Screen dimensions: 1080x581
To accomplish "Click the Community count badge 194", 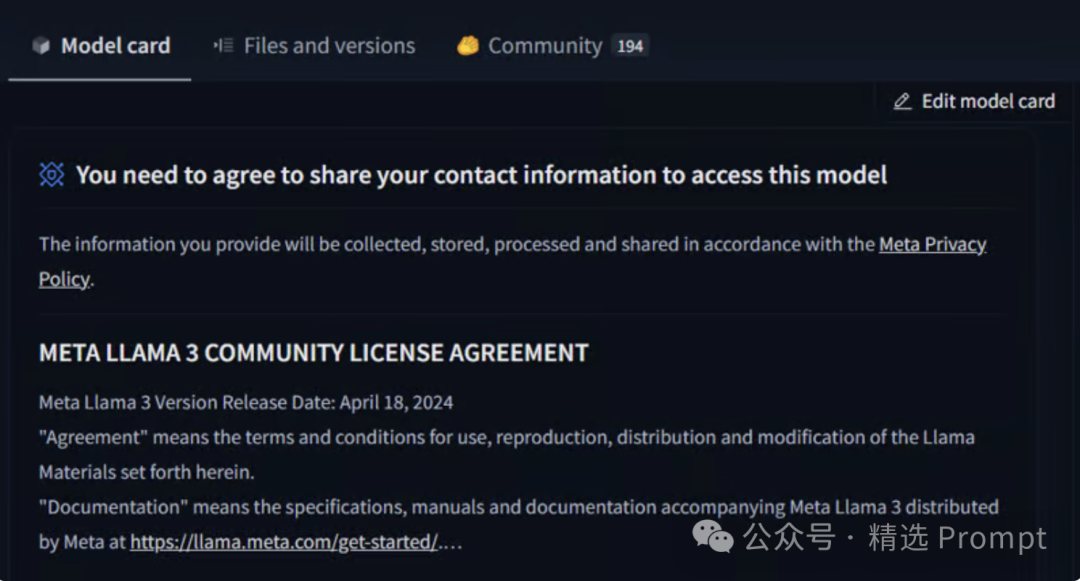I will pos(630,46).
